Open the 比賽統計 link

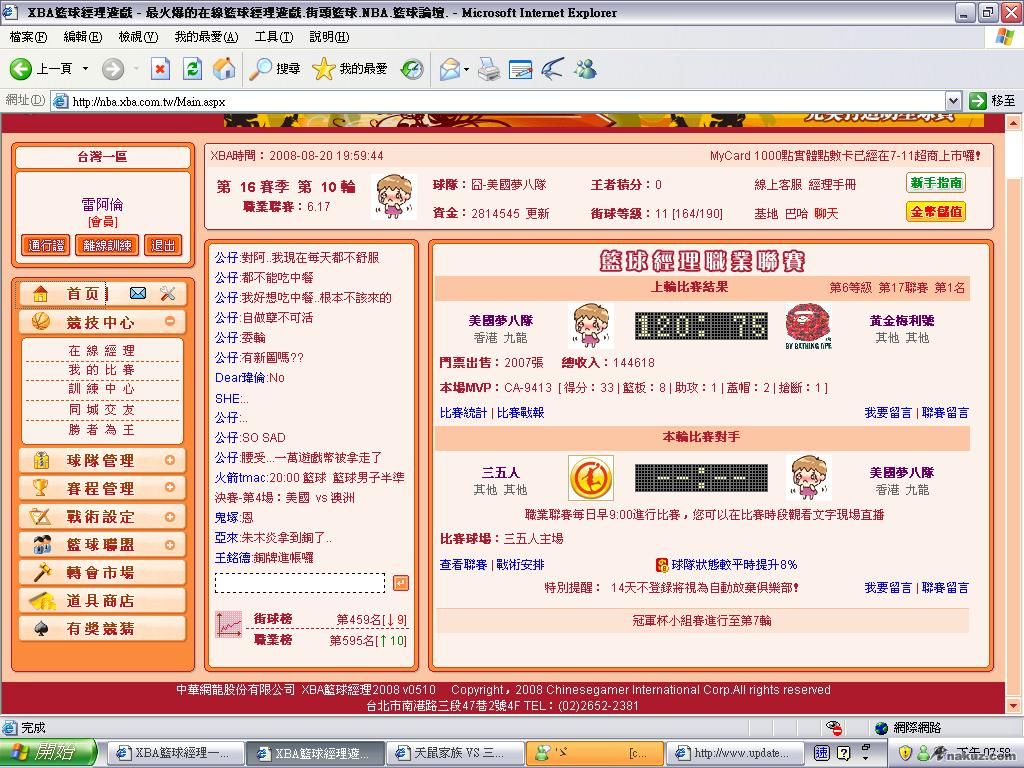463,413
